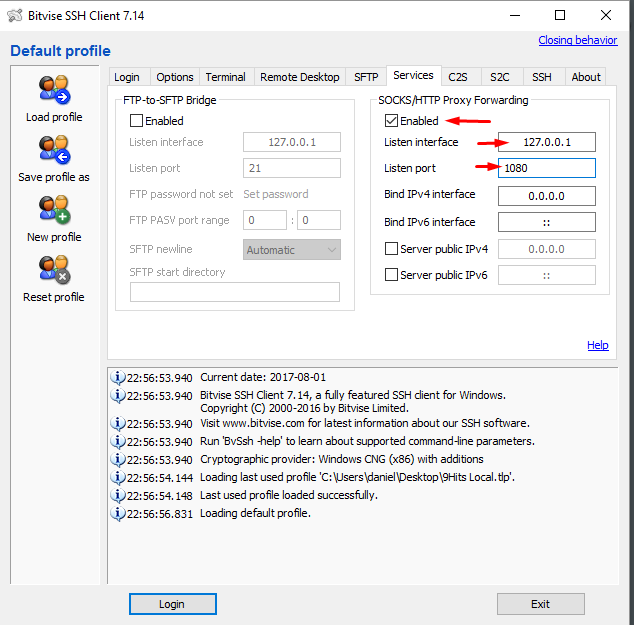Click the New profile icon
This screenshot has height=625, width=634.
(55, 209)
